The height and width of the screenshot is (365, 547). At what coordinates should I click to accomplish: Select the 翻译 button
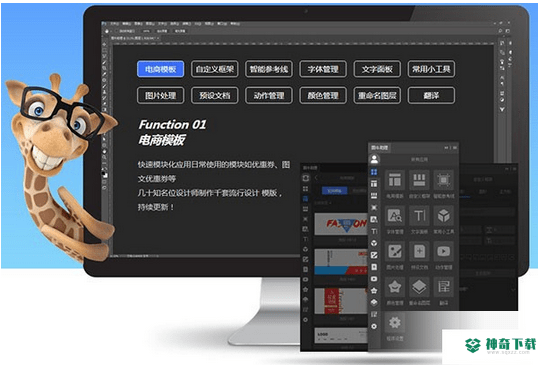(x=431, y=95)
